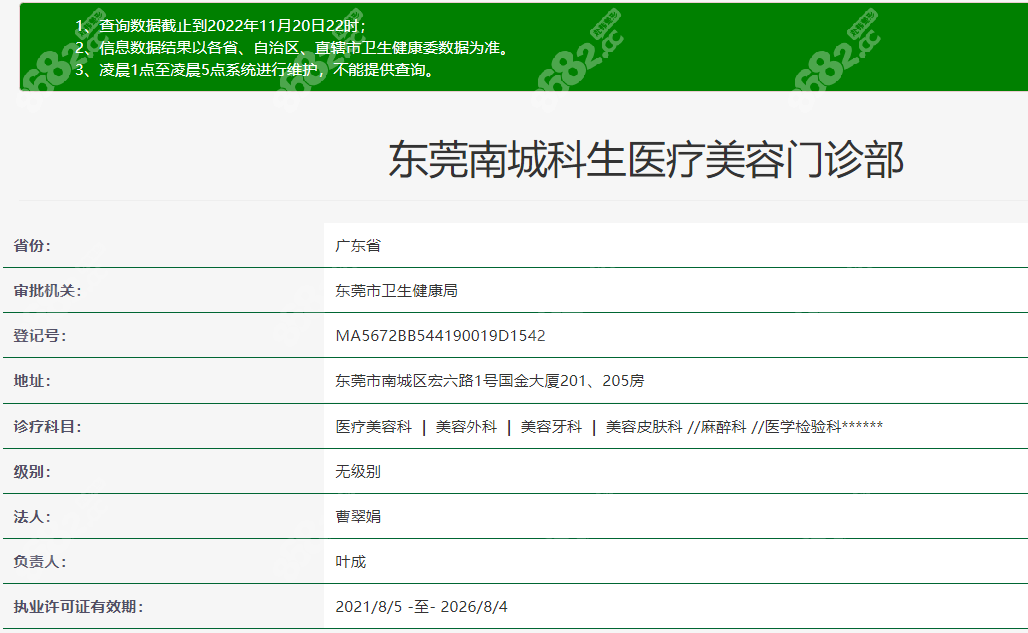Screen dimensions: 1028x633
Task: Click the 法人 label
Action: 32,517
